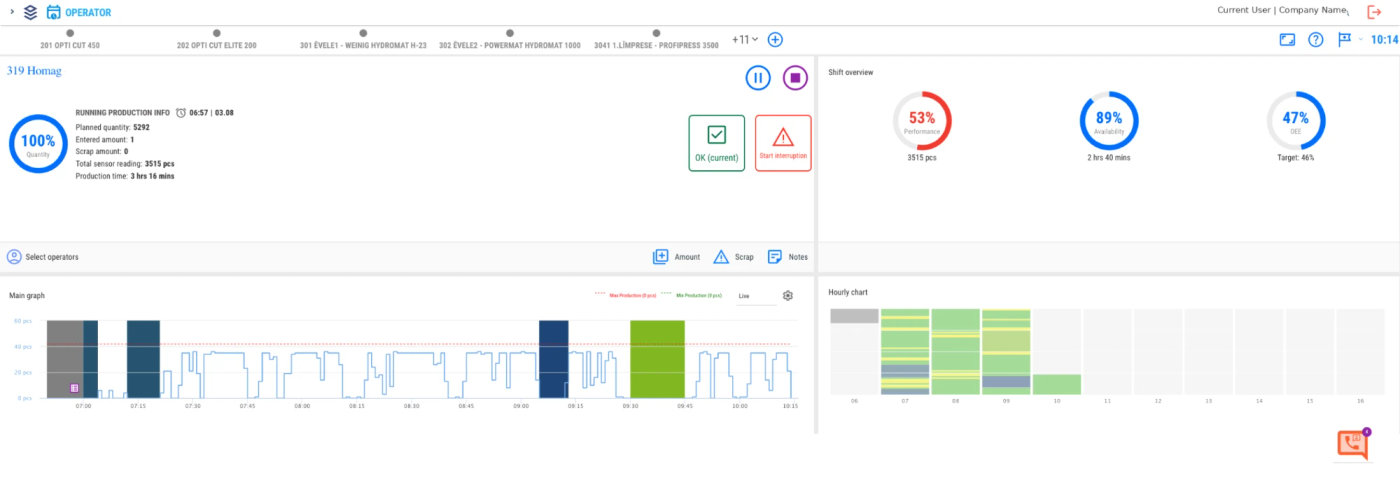
Task: Click the Main graph heading
Action: point(27,295)
